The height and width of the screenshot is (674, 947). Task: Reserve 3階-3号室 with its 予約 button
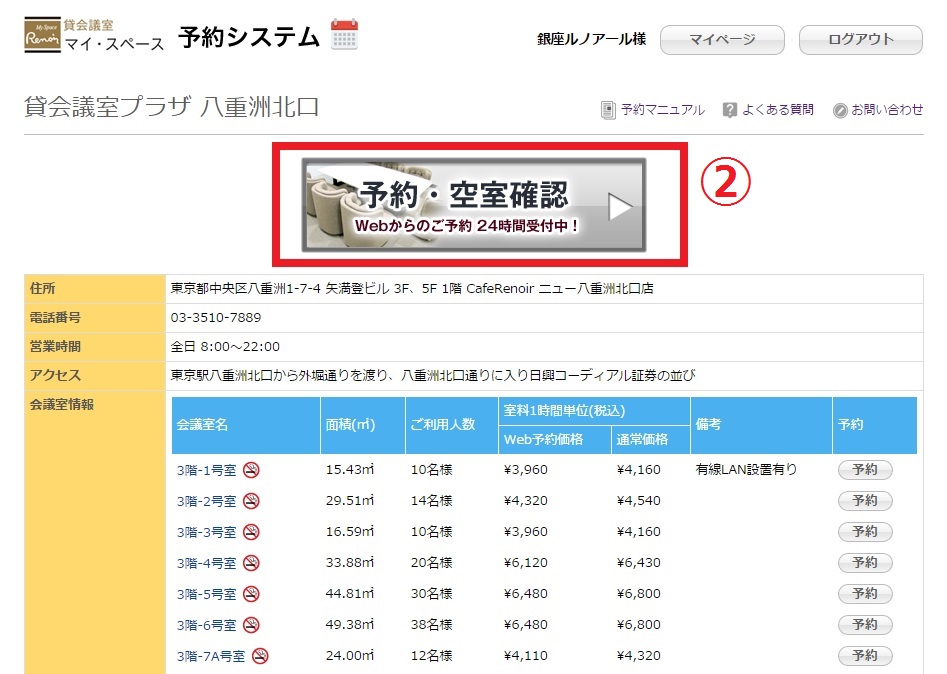865,532
